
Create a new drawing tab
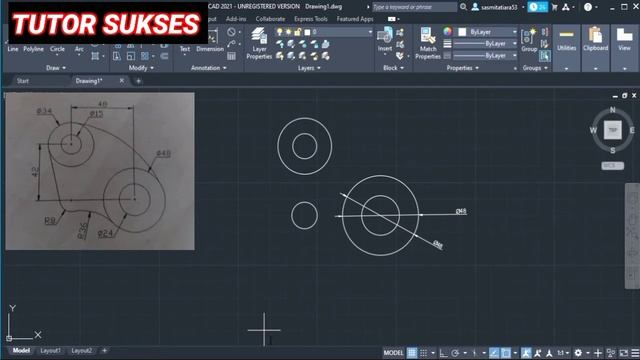[138, 81]
